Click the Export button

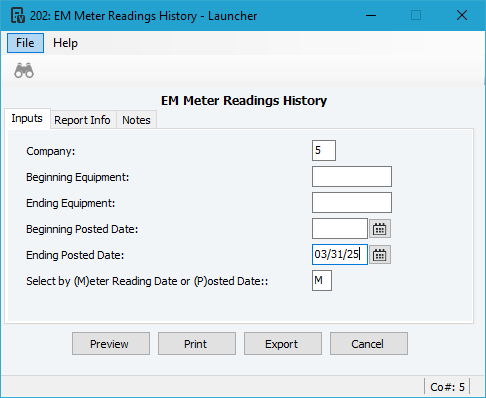(283, 344)
